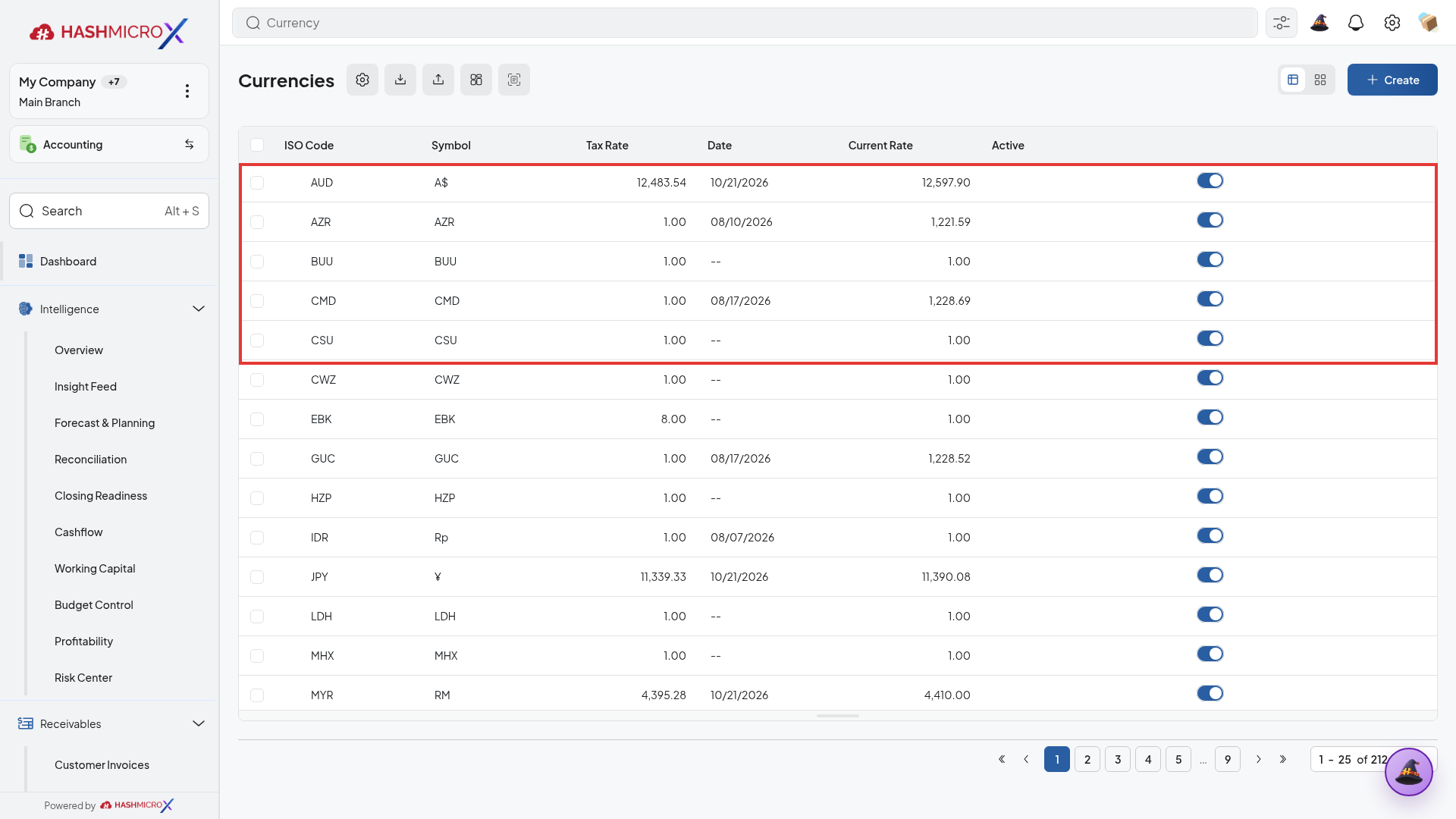This screenshot has width=1456, height=819.
Task: Click the sidebar Search box
Action: pyautogui.click(x=109, y=211)
